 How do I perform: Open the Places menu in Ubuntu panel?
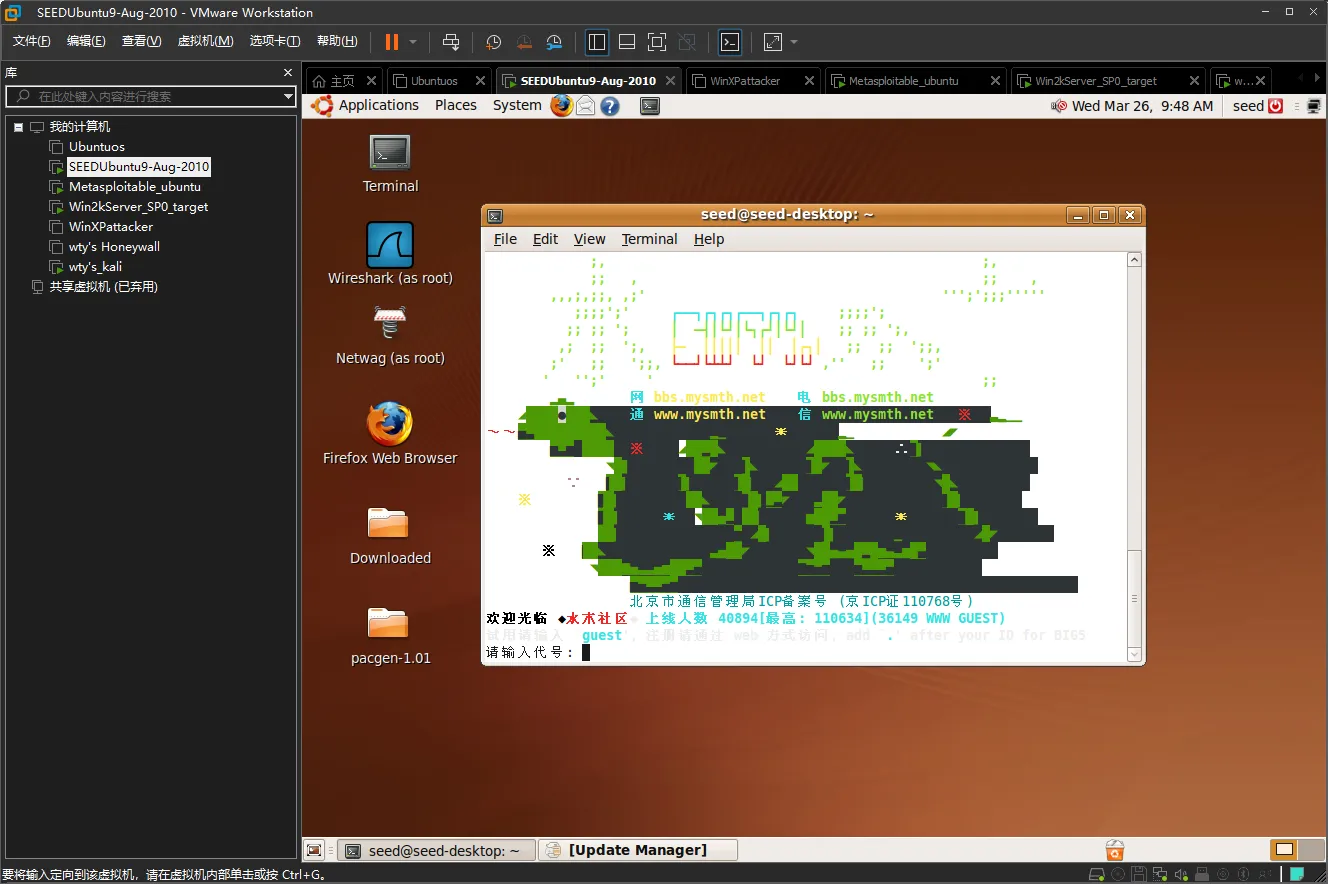(456, 105)
